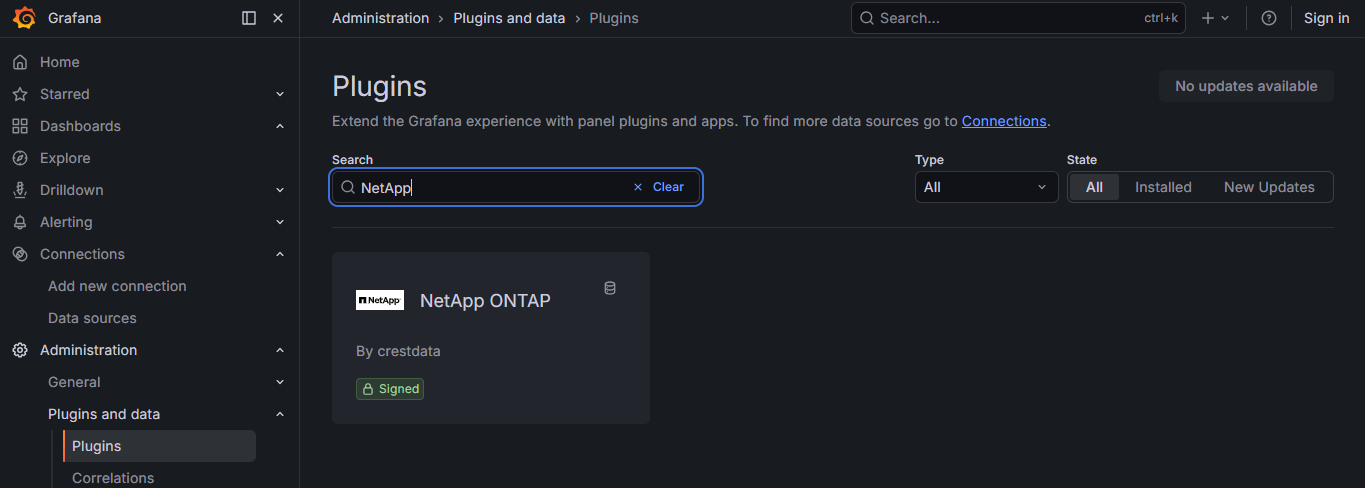This screenshot has width=1365, height=488.
Task: Open General under Administration
Action: point(74,382)
